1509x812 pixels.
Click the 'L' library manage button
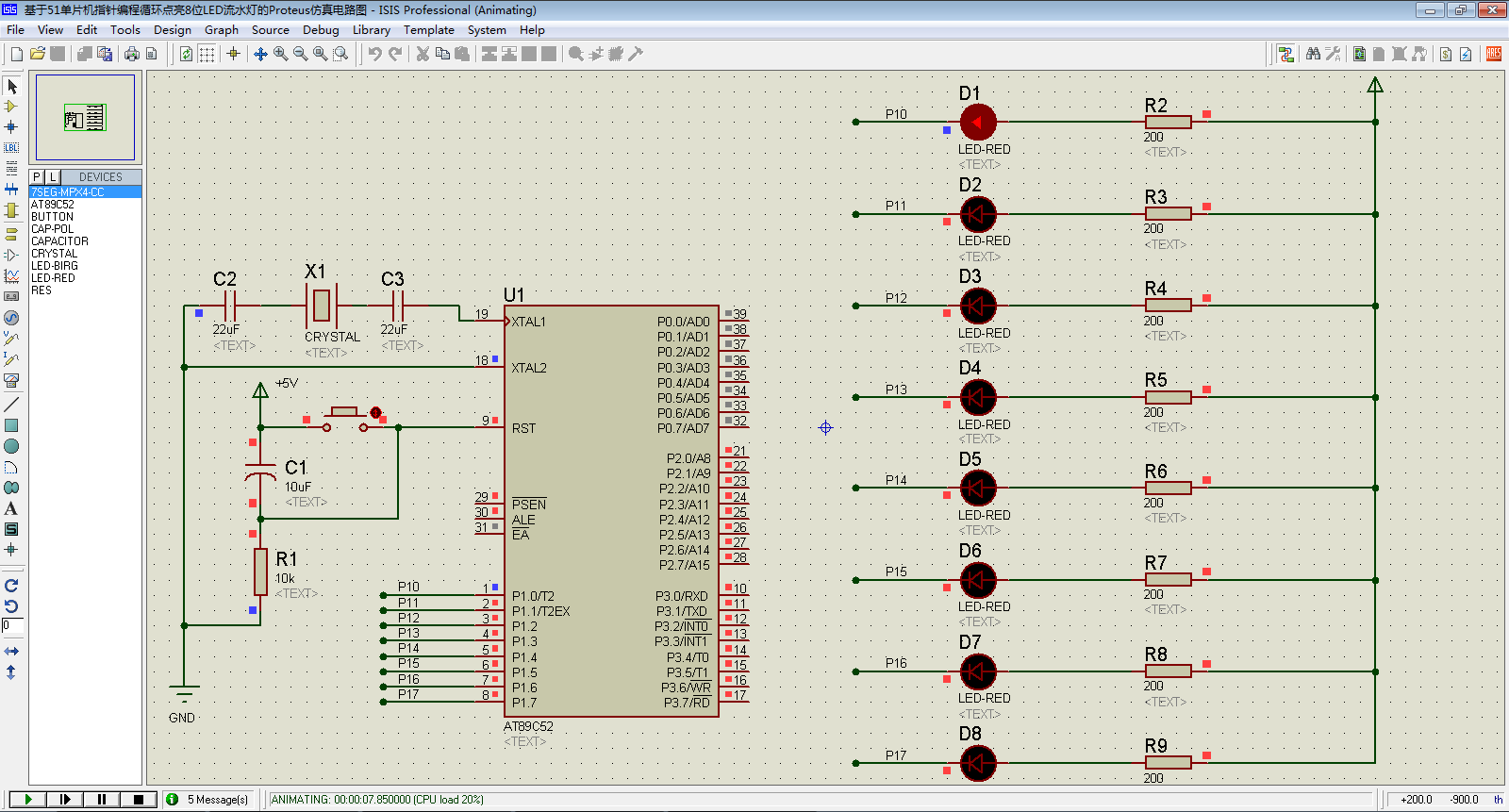(x=53, y=177)
